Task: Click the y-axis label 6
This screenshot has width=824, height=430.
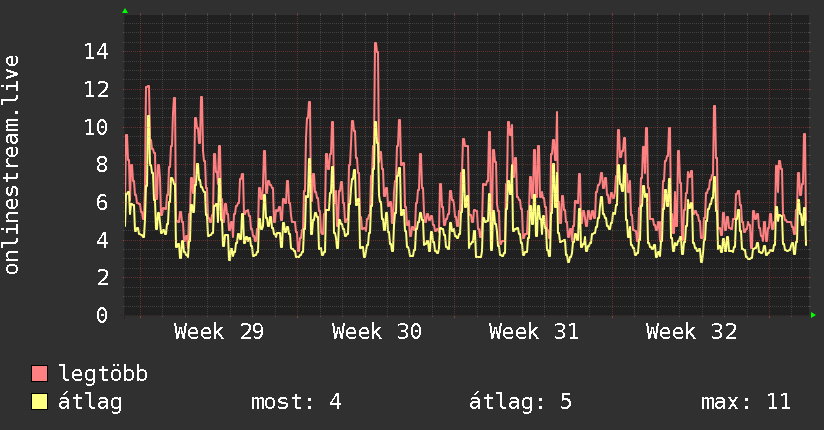Action: (102, 202)
